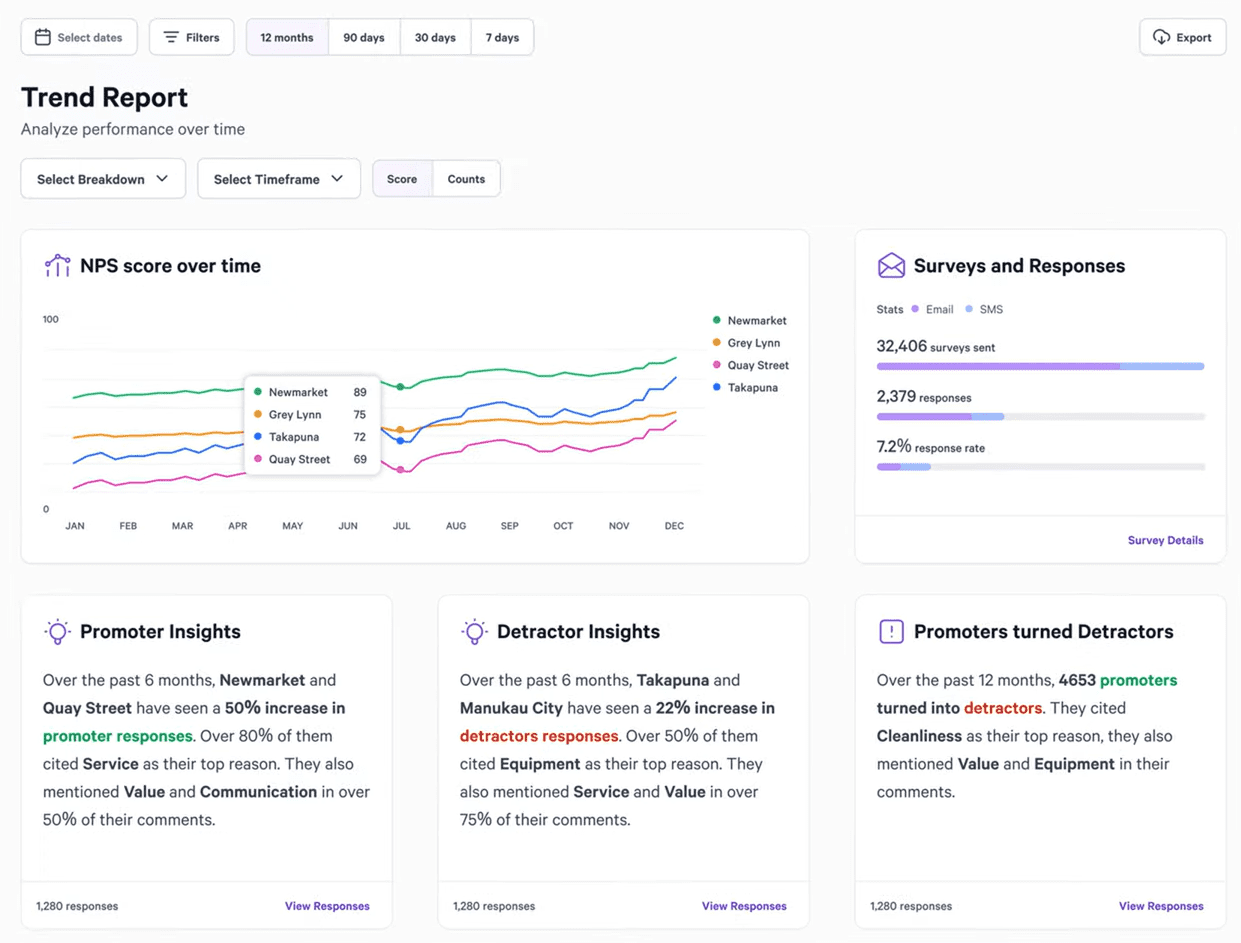
Task: Click the lightbulb icon on Detractor Insights
Action: [475, 631]
